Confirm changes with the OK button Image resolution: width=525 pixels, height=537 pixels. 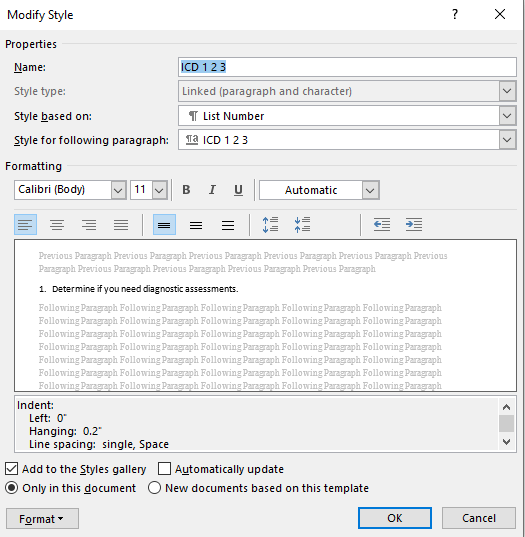pyautogui.click(x=395, y=518)
